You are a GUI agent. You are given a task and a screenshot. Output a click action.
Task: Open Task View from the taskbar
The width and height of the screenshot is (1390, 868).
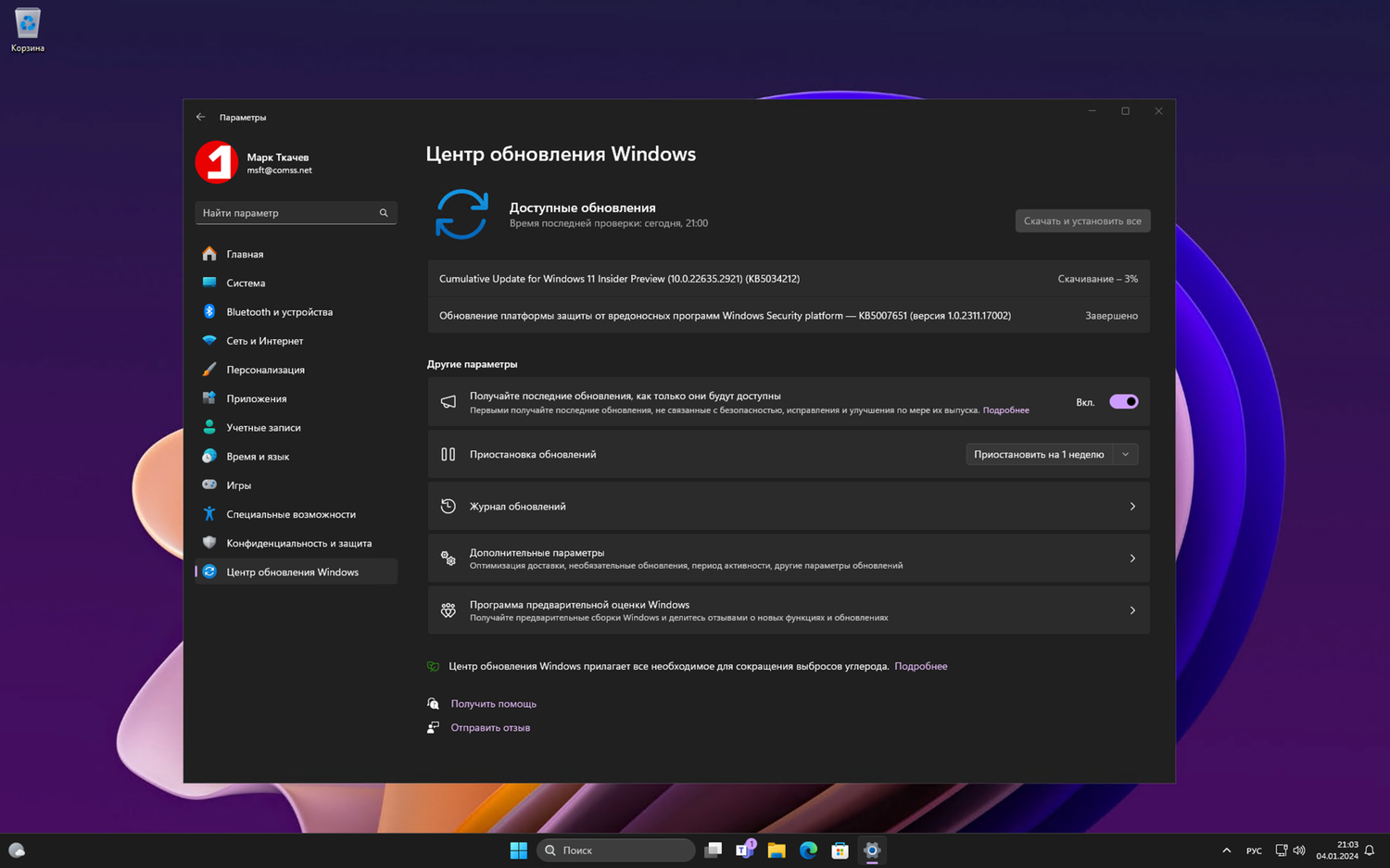click(x=713, y=850)
